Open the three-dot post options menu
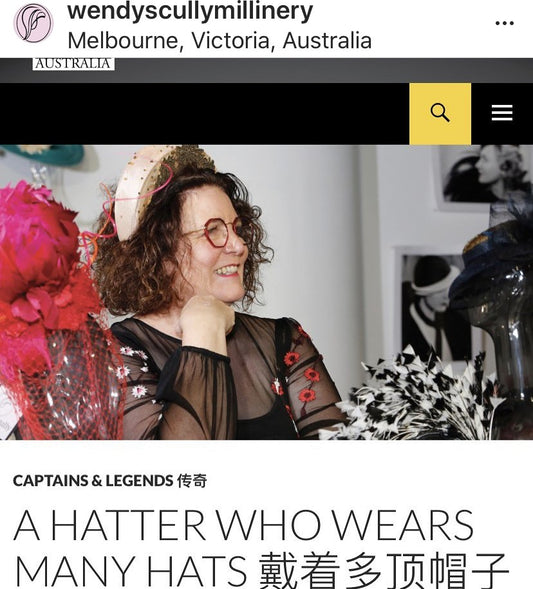The height and width of the screenshot is (589, 533). point(504,23)
